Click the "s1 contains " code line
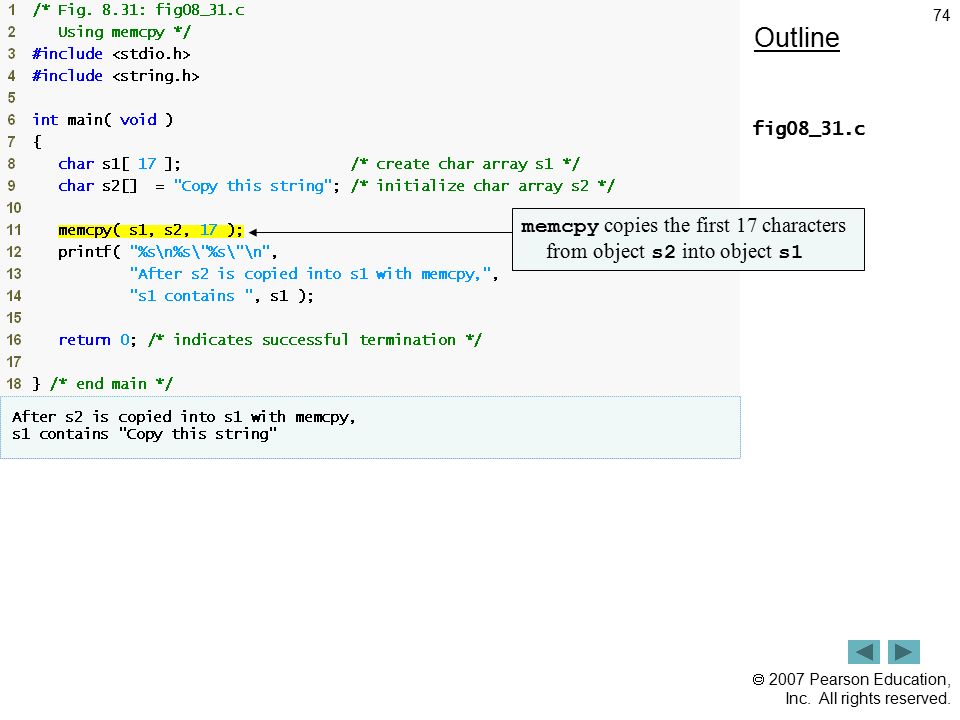 click(222, 296)
